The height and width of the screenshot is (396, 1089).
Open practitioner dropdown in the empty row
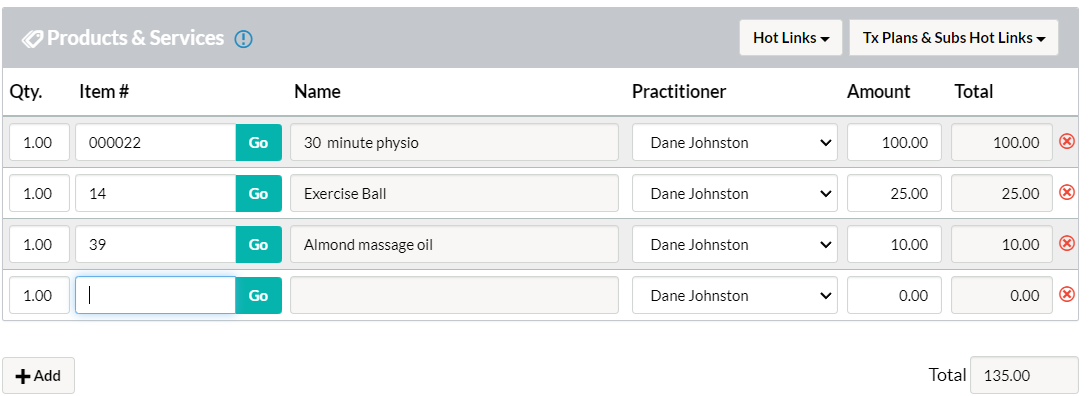point(734,295)
